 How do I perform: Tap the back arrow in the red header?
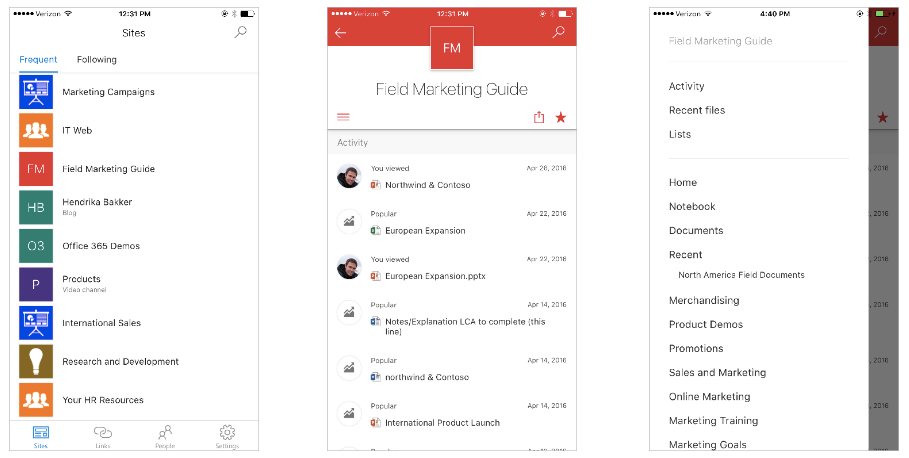click(x=341, y=33)
